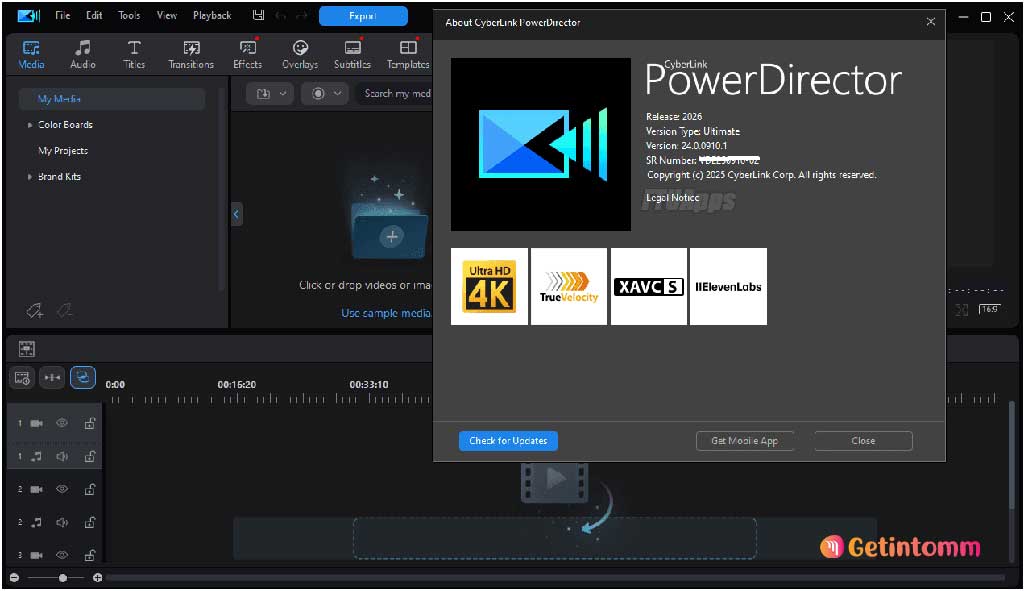Image resolution: width=1024 pixels, height=591 pixels.
Task: Click the add track manager icon
Action: [x=22, y=378]
